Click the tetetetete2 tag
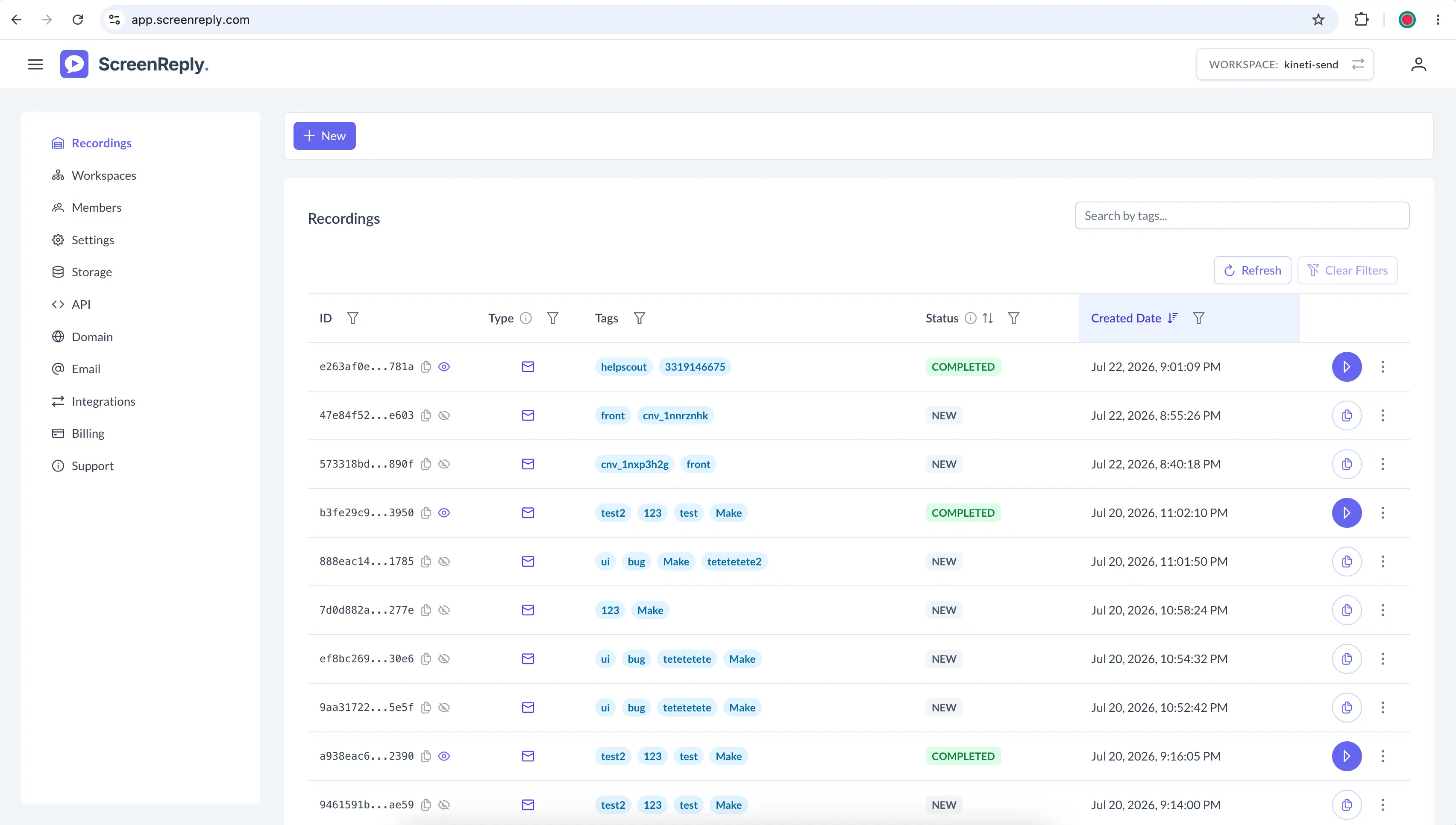This screenshot has height=825, width=1456. [734, 562]
